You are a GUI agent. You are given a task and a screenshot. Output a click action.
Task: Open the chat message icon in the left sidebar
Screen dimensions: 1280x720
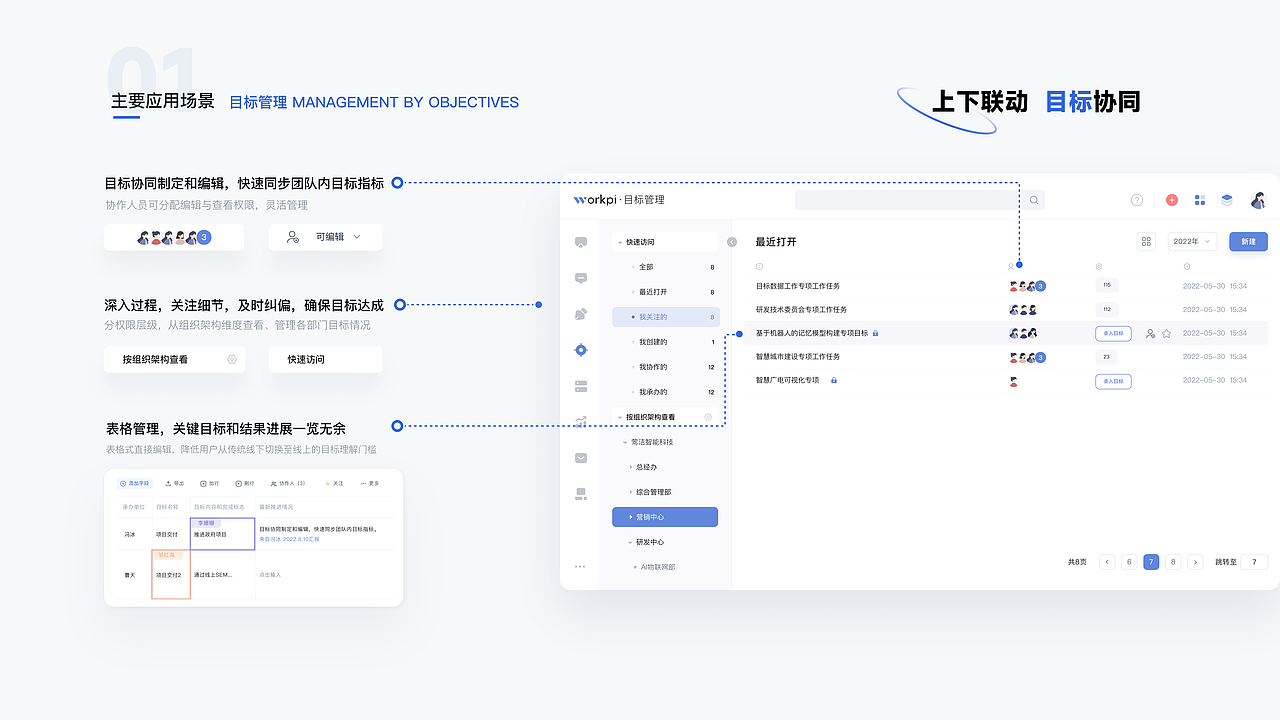pyautogui.click(x=581, y=279)
